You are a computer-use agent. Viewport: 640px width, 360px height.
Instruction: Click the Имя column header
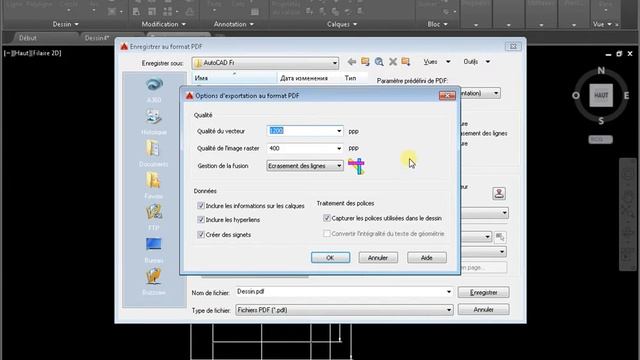[x=234, y=78]
